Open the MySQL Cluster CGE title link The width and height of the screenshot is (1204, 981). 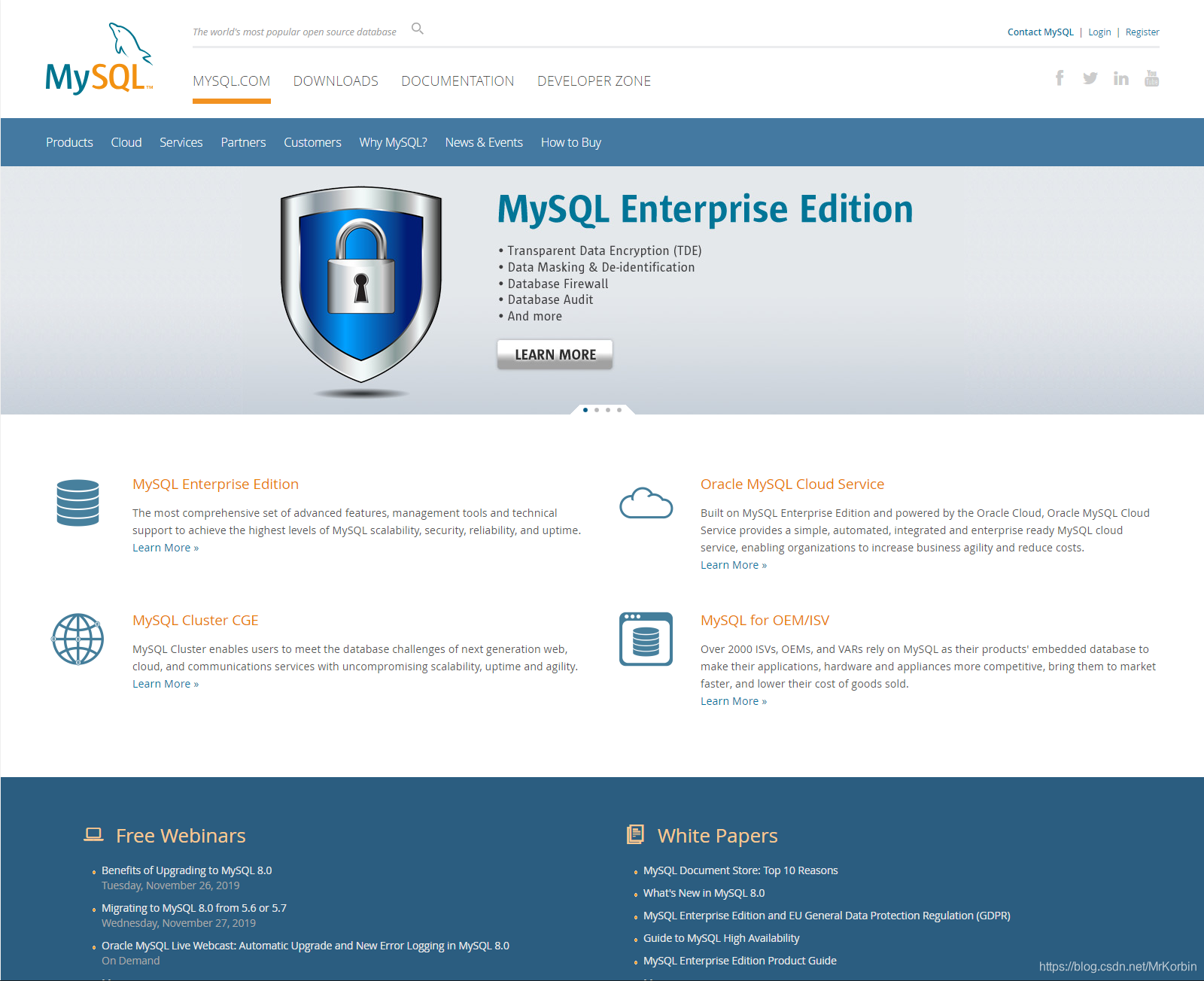coord(196,621)
